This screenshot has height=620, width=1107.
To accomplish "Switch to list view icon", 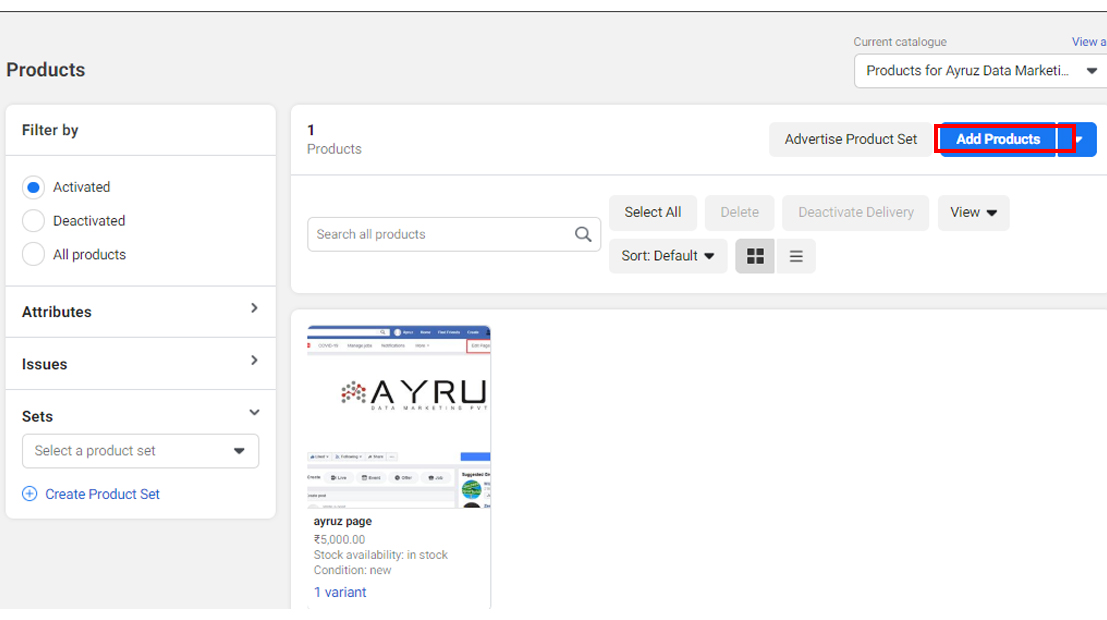I will click(x=796, y=256).
